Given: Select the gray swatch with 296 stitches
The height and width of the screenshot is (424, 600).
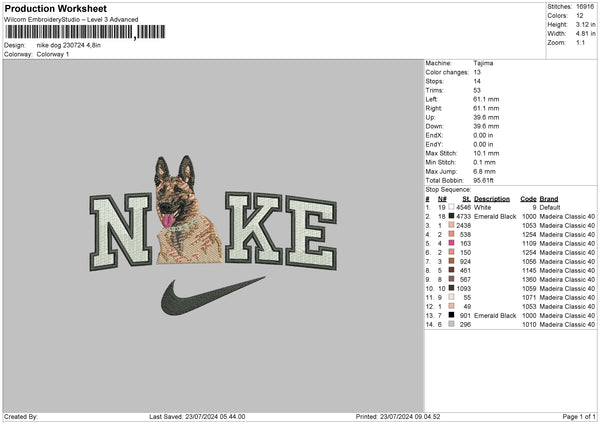Looking at the screenshot, I should click(x=451, y=324).
